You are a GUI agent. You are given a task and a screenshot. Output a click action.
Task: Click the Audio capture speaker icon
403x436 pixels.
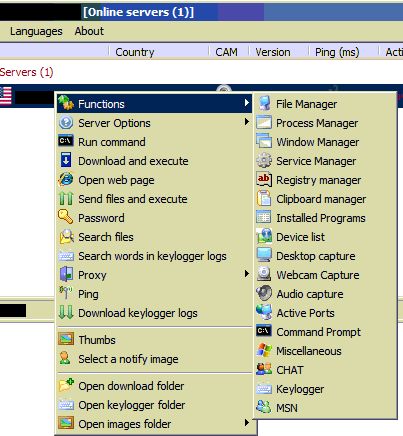pos(264,293)
